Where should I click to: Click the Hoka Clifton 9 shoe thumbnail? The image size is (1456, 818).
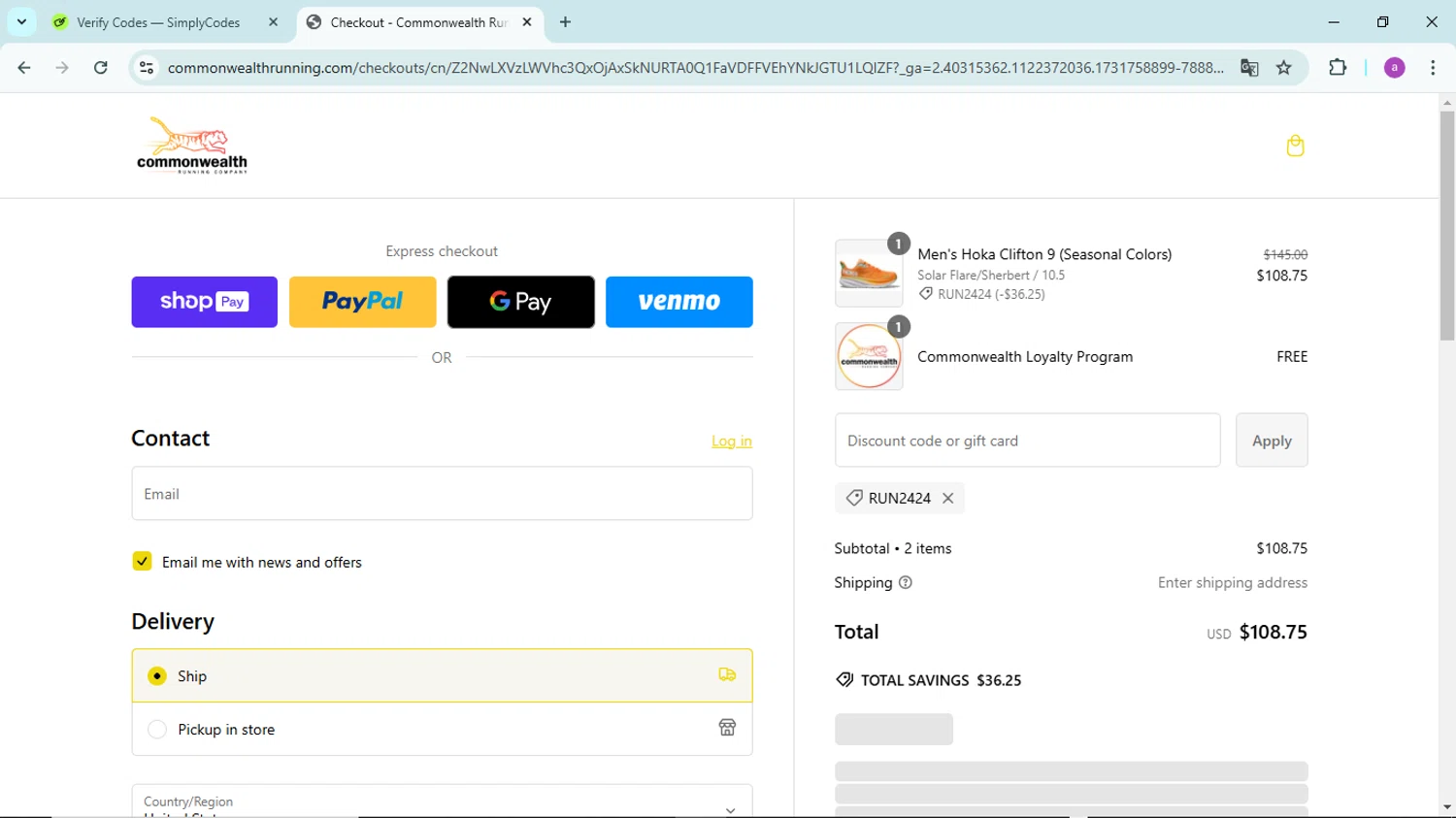(869, 274)
